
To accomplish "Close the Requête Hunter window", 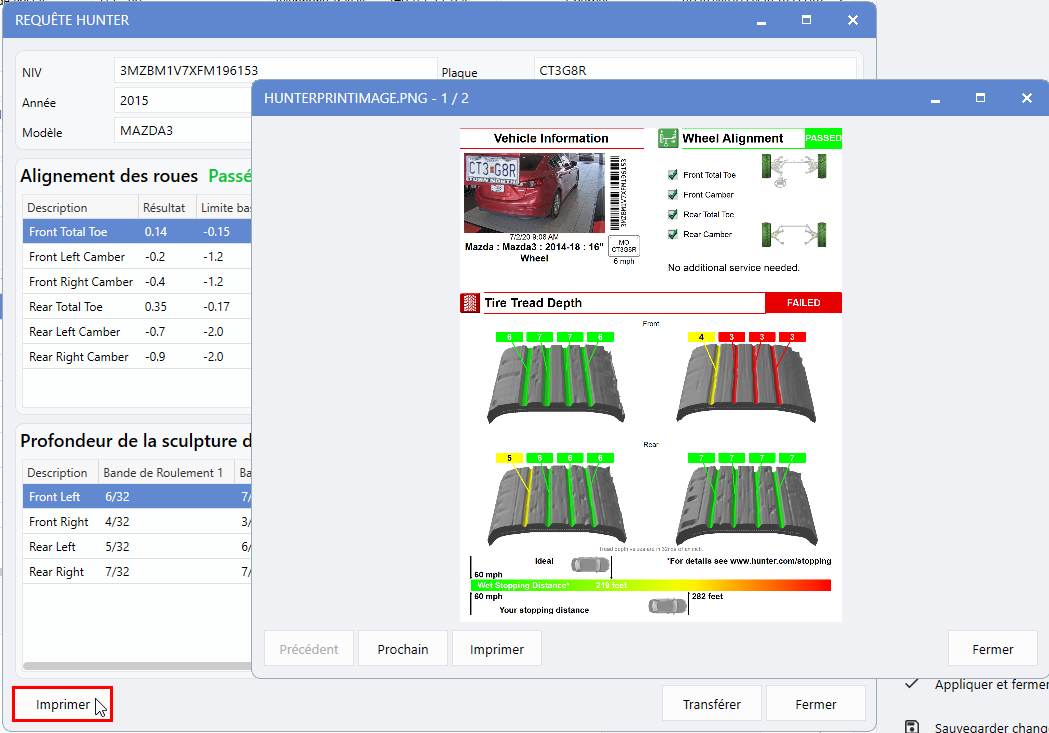I will pos(852,20).
